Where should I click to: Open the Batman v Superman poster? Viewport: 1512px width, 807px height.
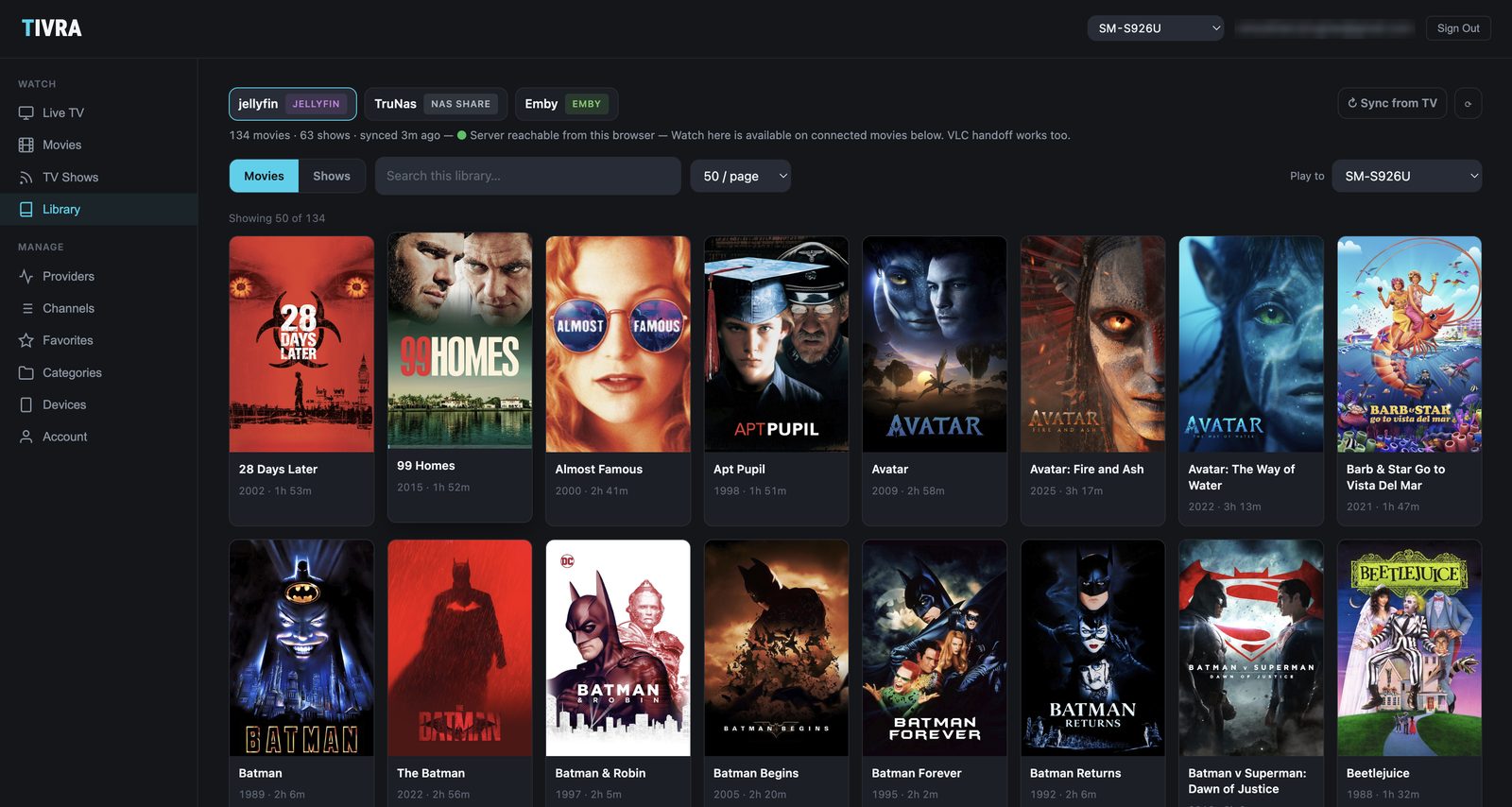click(1251, 648)
